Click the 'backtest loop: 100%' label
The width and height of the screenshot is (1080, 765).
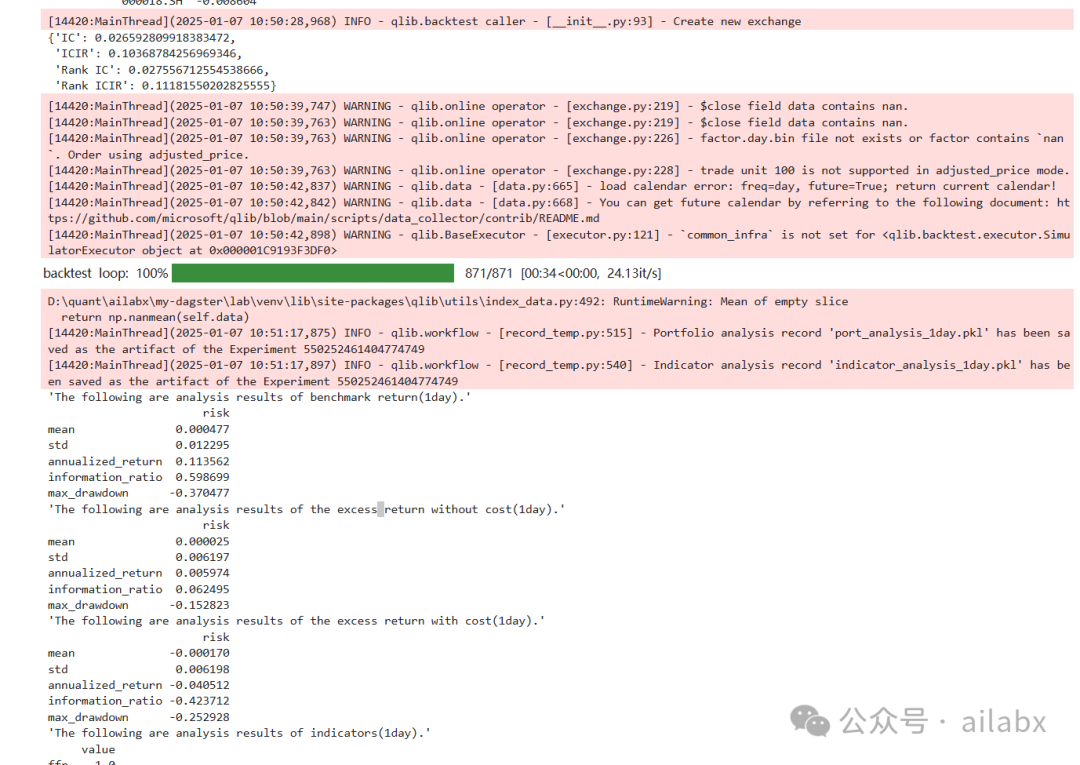pyautogui.click(x=105, y=273)
